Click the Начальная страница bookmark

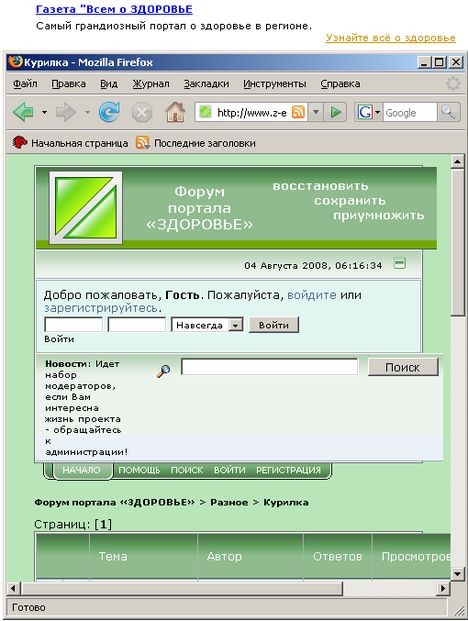coord(70,143)
